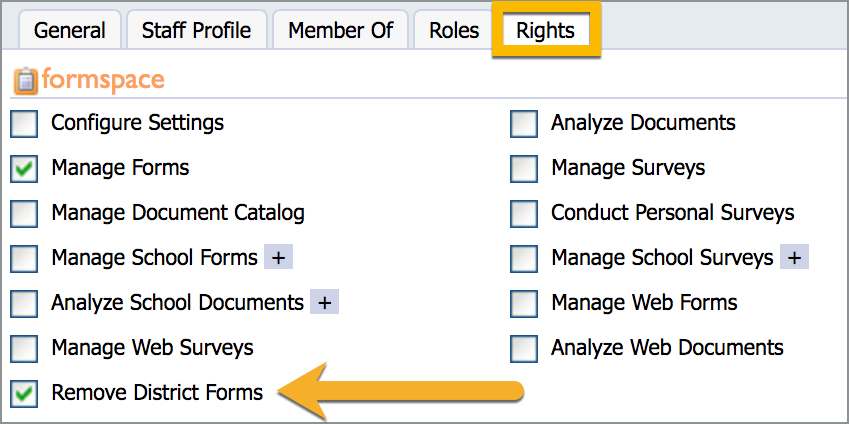Check the Manage Web Forms box
This screenshot has height=424, width=849.
524,303
